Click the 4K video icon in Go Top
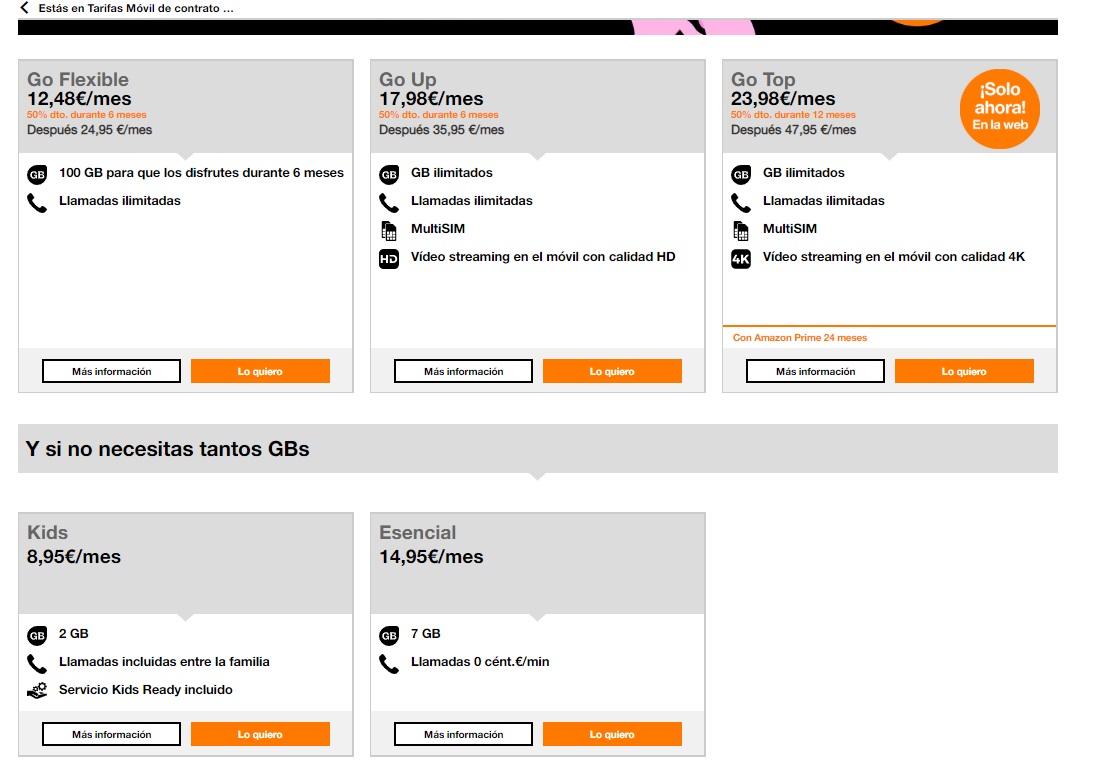Image resolution: width=1108 pixels, height=781 pixels. click(741, 259)
